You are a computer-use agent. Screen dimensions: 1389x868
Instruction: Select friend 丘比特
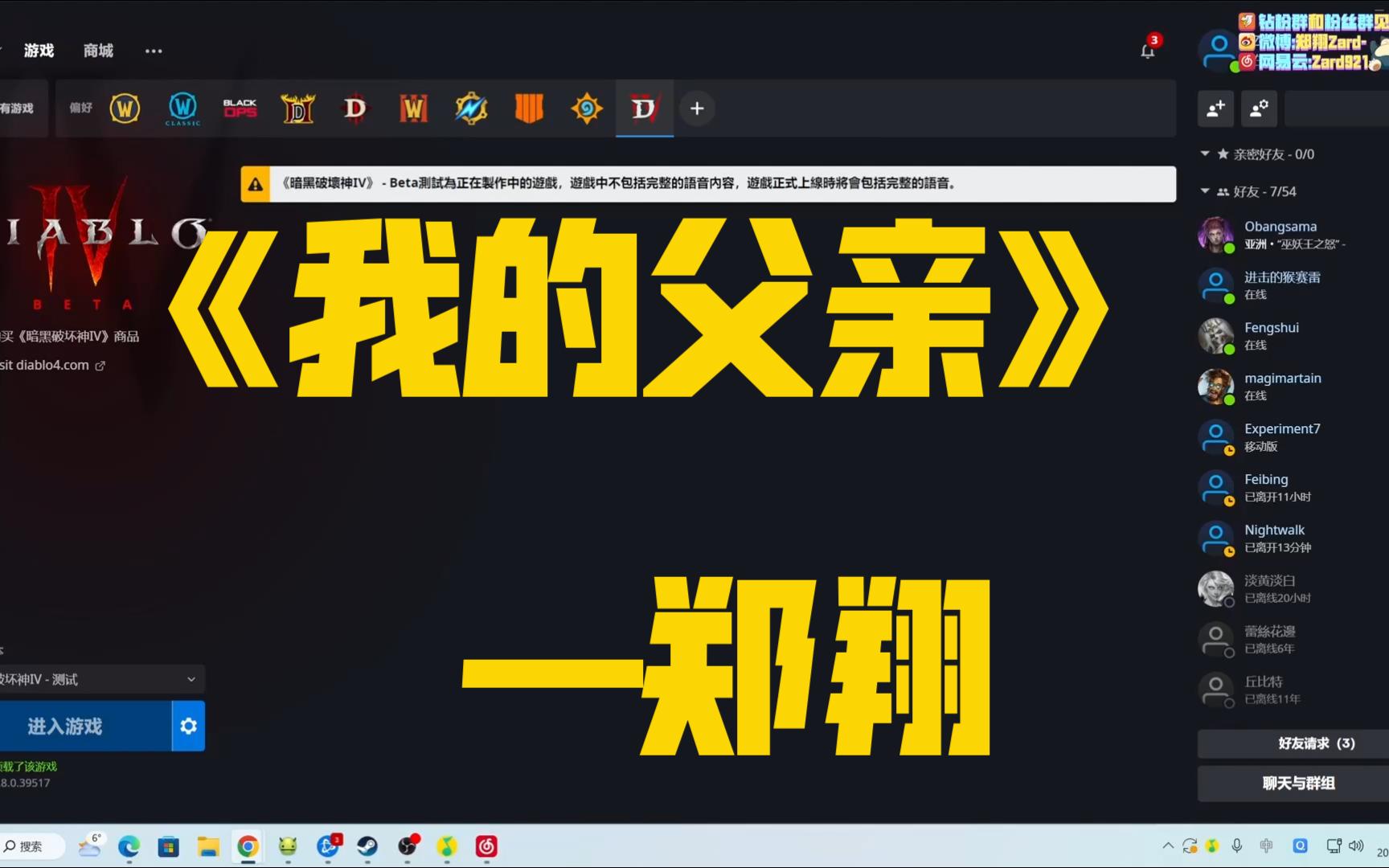(x=1293, y=690)
